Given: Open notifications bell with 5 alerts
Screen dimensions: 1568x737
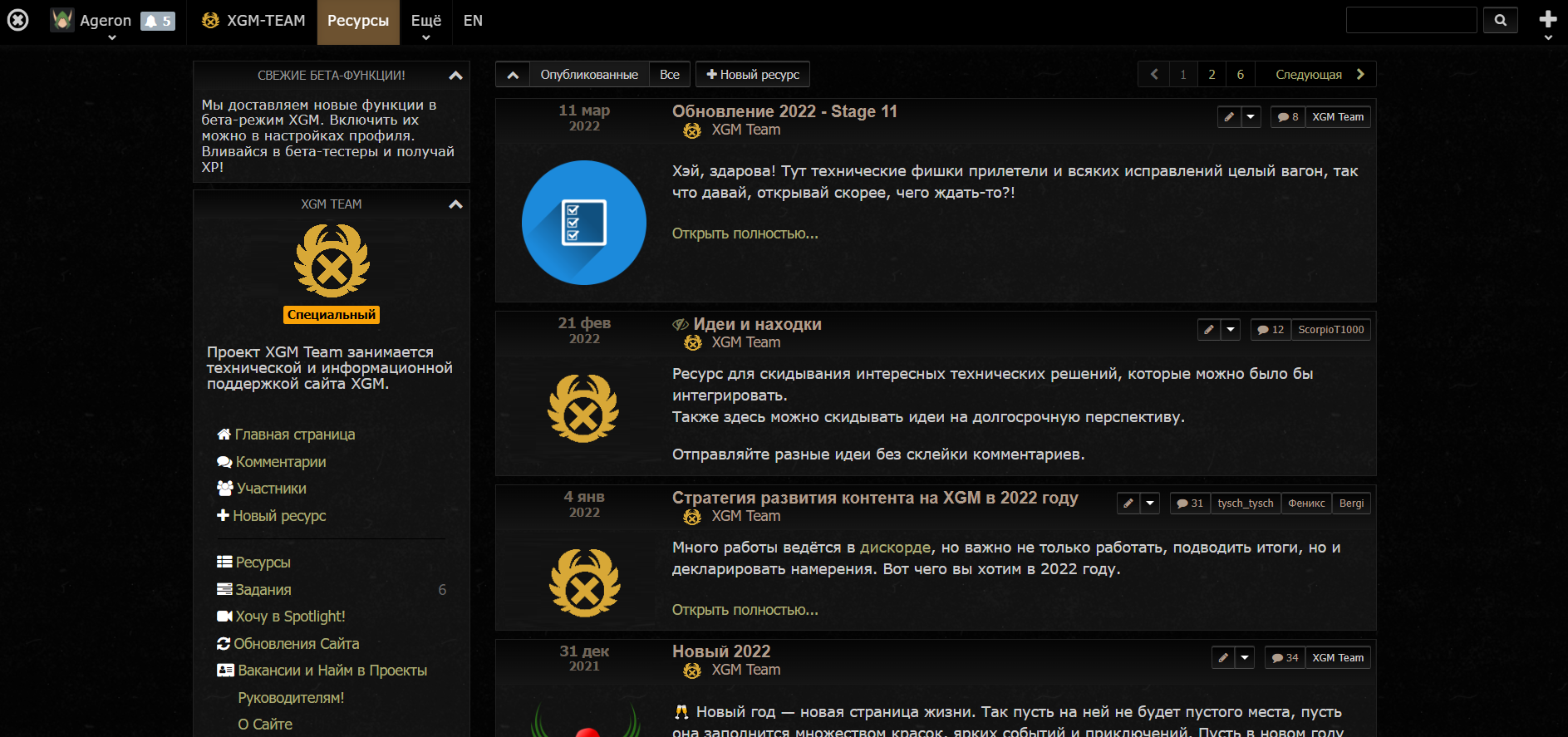Looking at the screenshot, I should click(158, 21).
